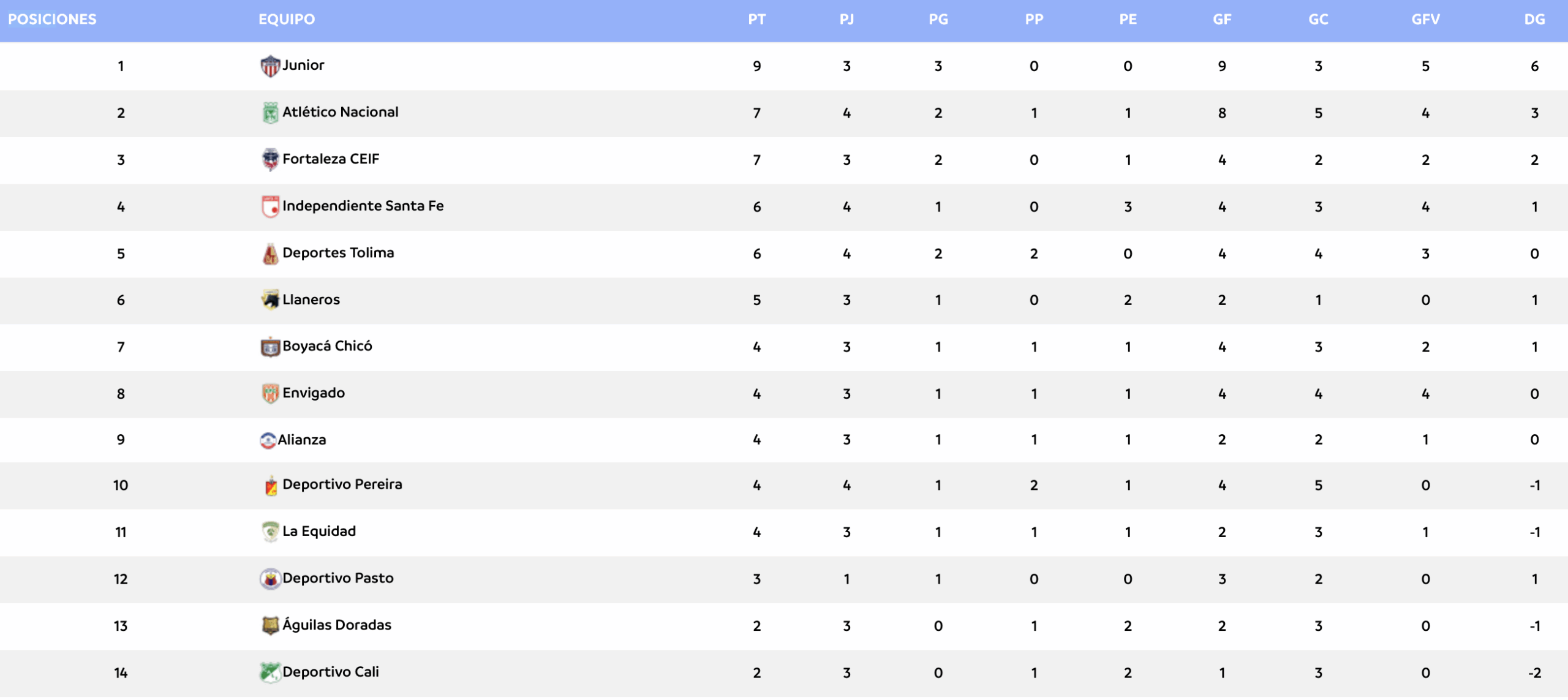Select the POSICIONES column header
Viewport: 1568px width, 700px height.
(52, 20)
